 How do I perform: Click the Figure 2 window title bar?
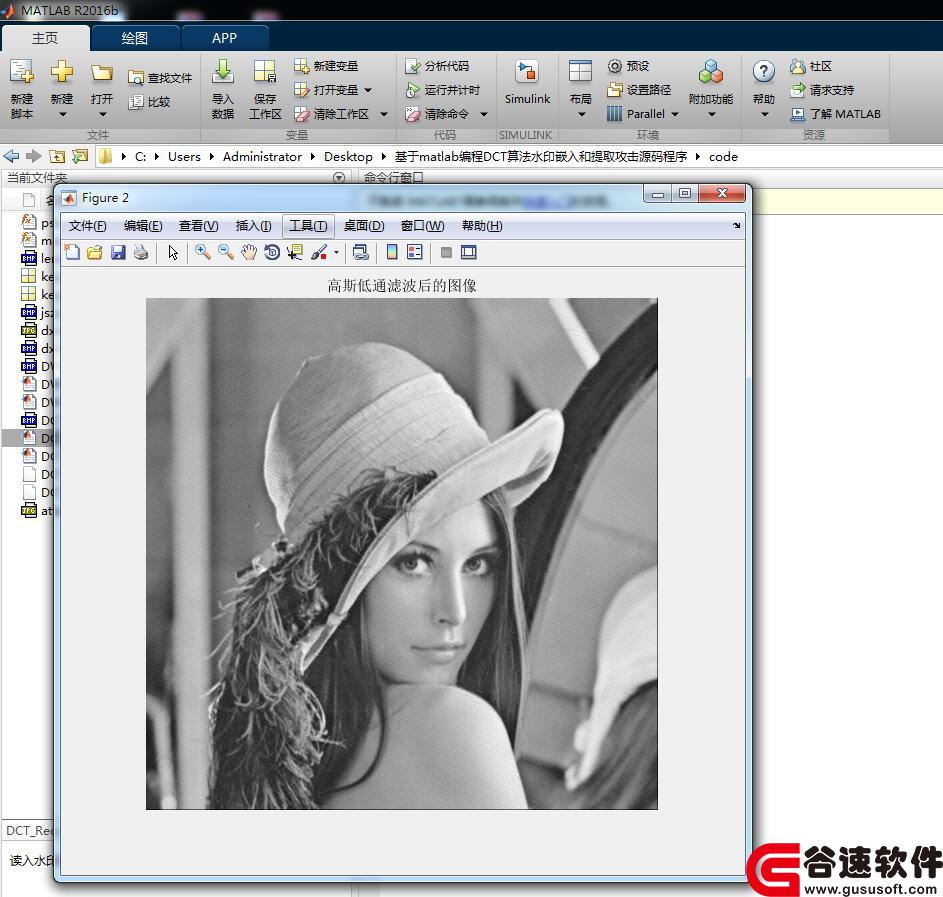pyautogui.click(x=349, y=198)
